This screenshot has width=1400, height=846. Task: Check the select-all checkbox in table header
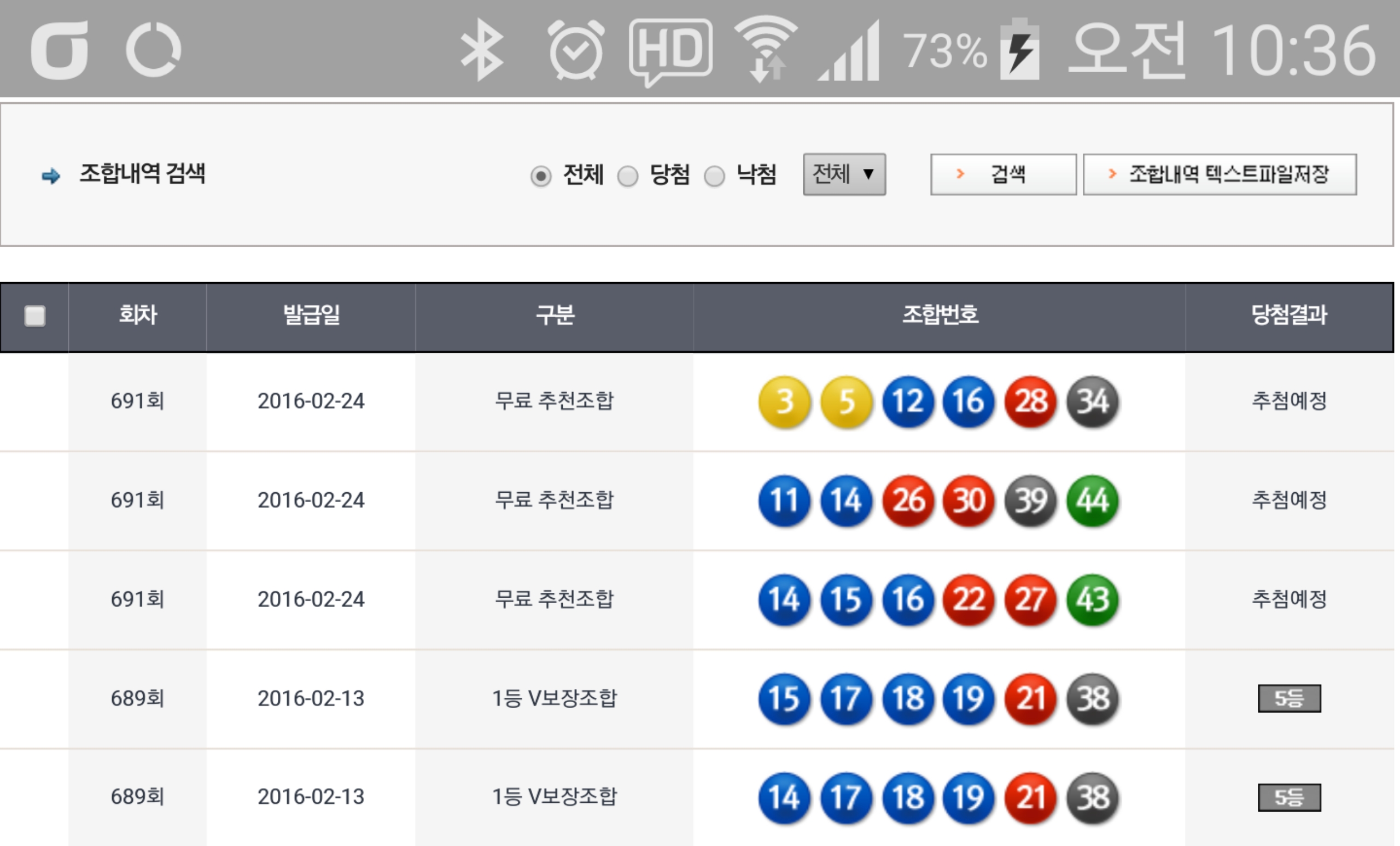point(34,316)
